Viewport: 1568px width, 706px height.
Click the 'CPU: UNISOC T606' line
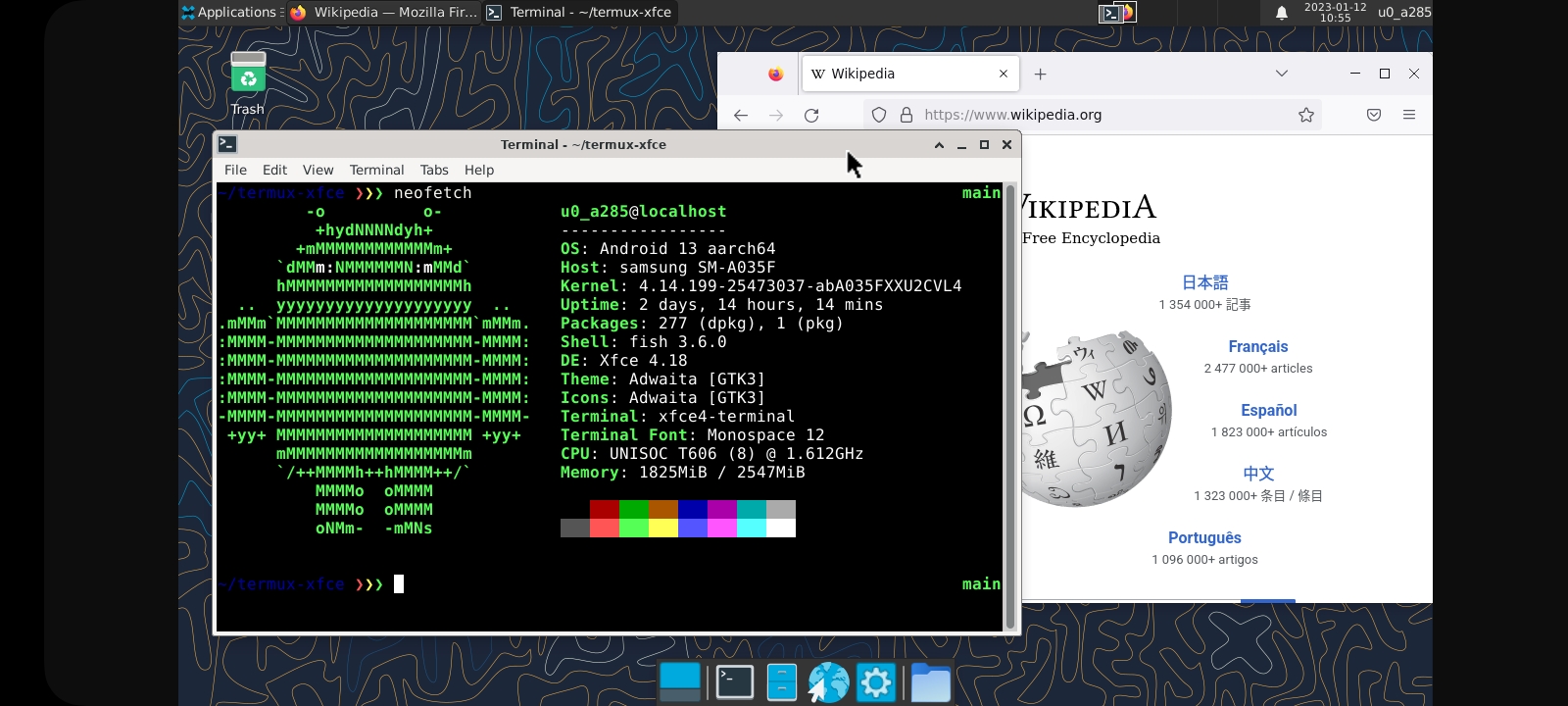click(711, 454)
